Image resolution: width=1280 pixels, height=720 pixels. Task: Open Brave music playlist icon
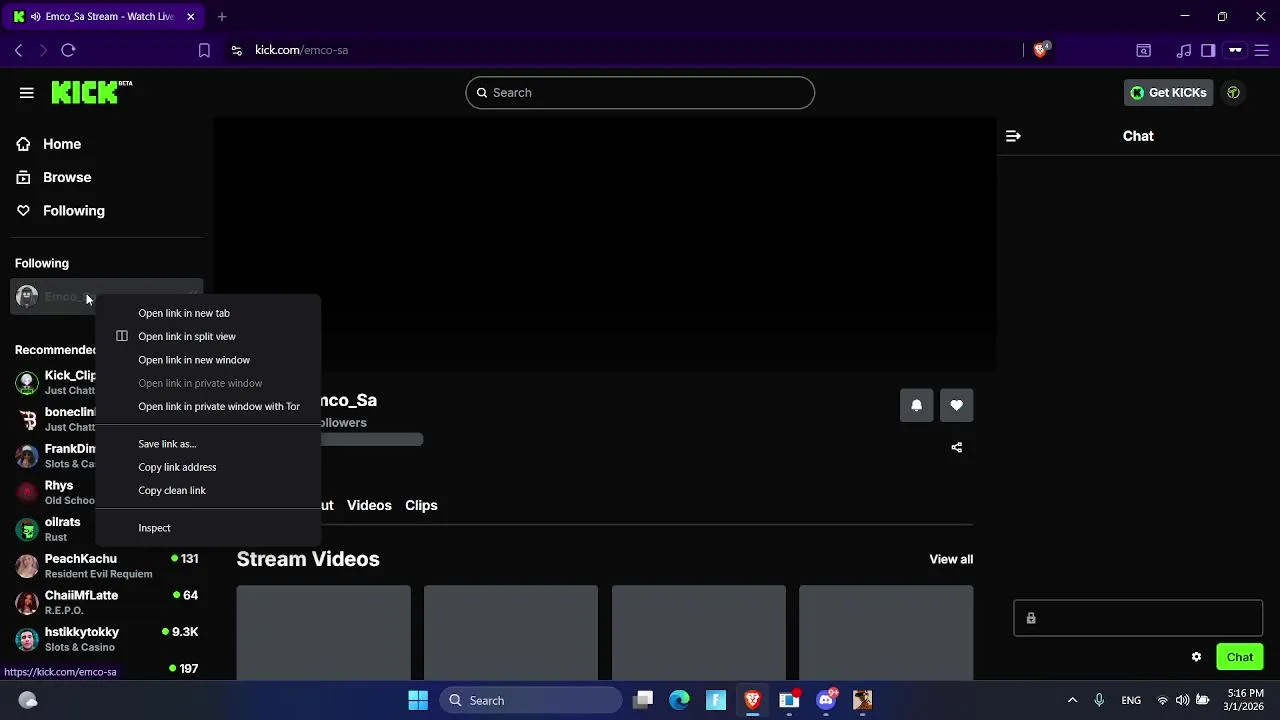1184,50
